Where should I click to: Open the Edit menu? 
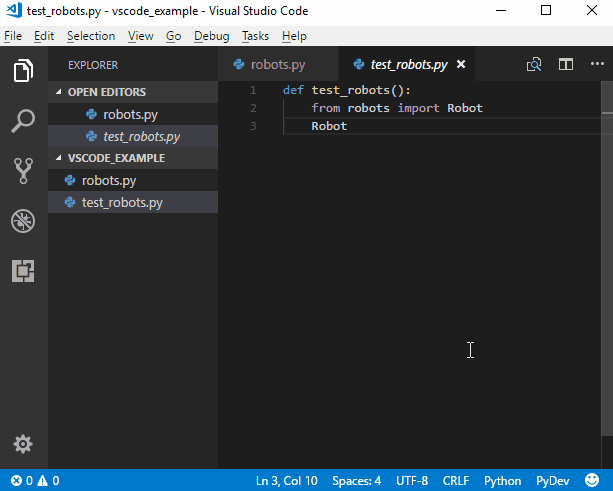[44, 36]
